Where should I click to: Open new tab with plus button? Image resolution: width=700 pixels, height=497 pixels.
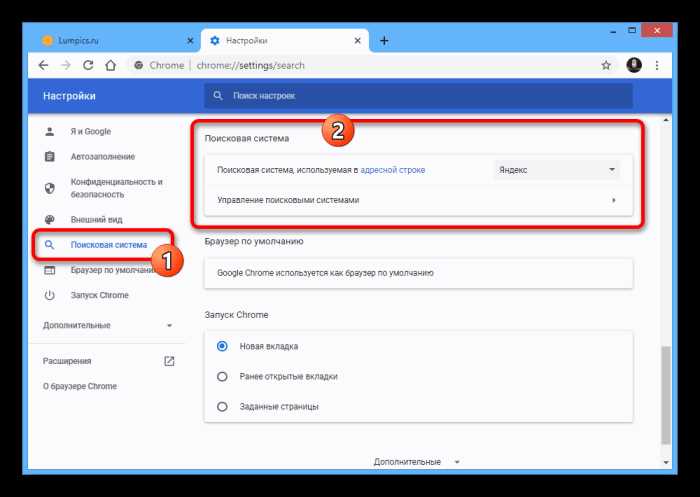[384, 40]
